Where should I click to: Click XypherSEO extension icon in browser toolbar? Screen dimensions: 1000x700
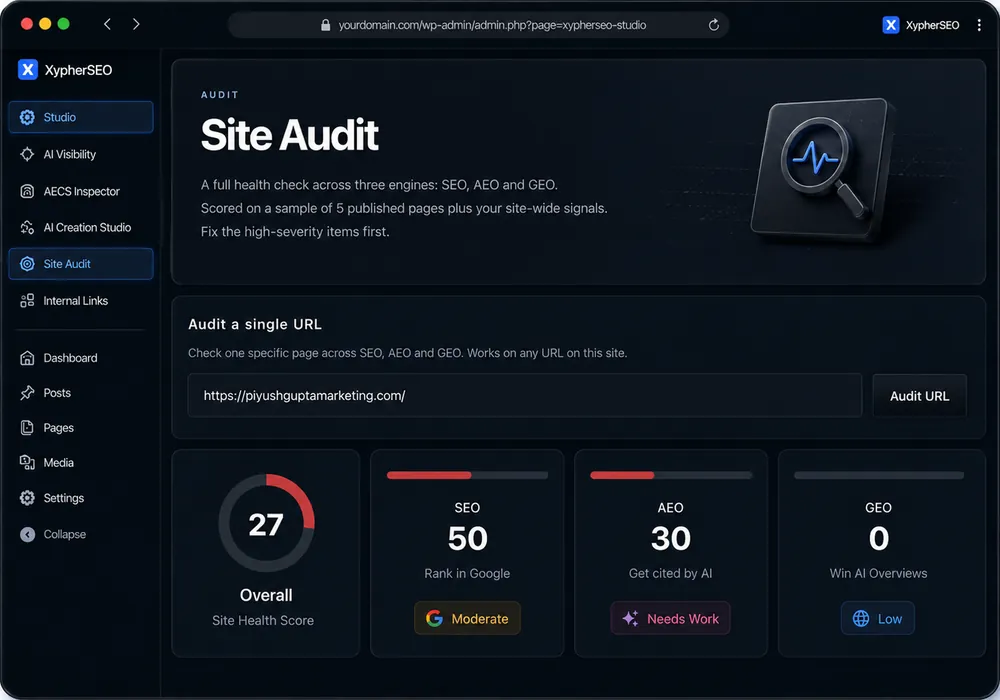(x=890, y=25)
